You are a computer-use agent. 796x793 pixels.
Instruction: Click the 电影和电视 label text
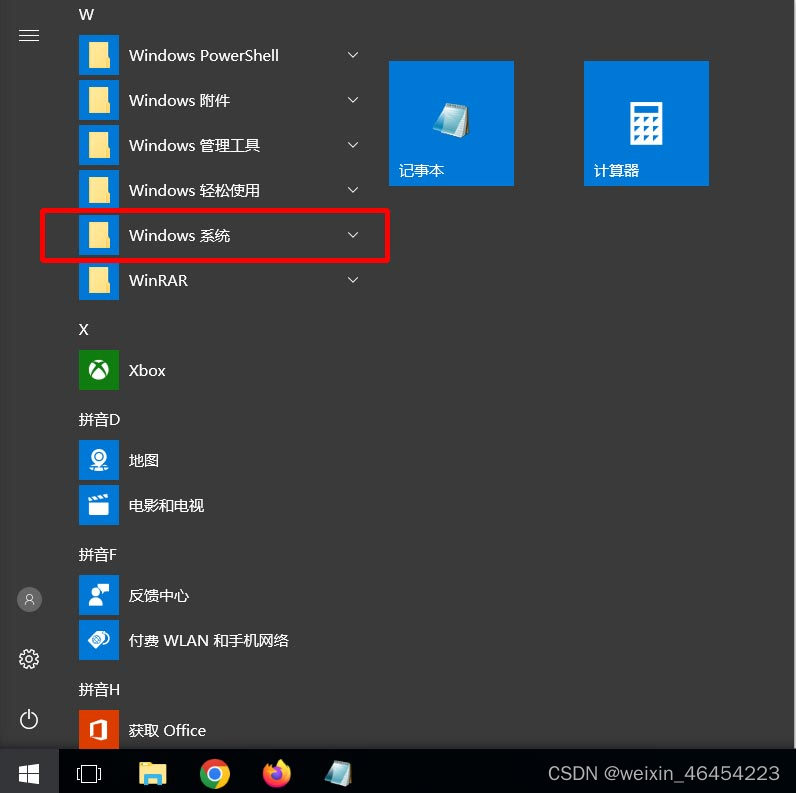tap(166, 506)
